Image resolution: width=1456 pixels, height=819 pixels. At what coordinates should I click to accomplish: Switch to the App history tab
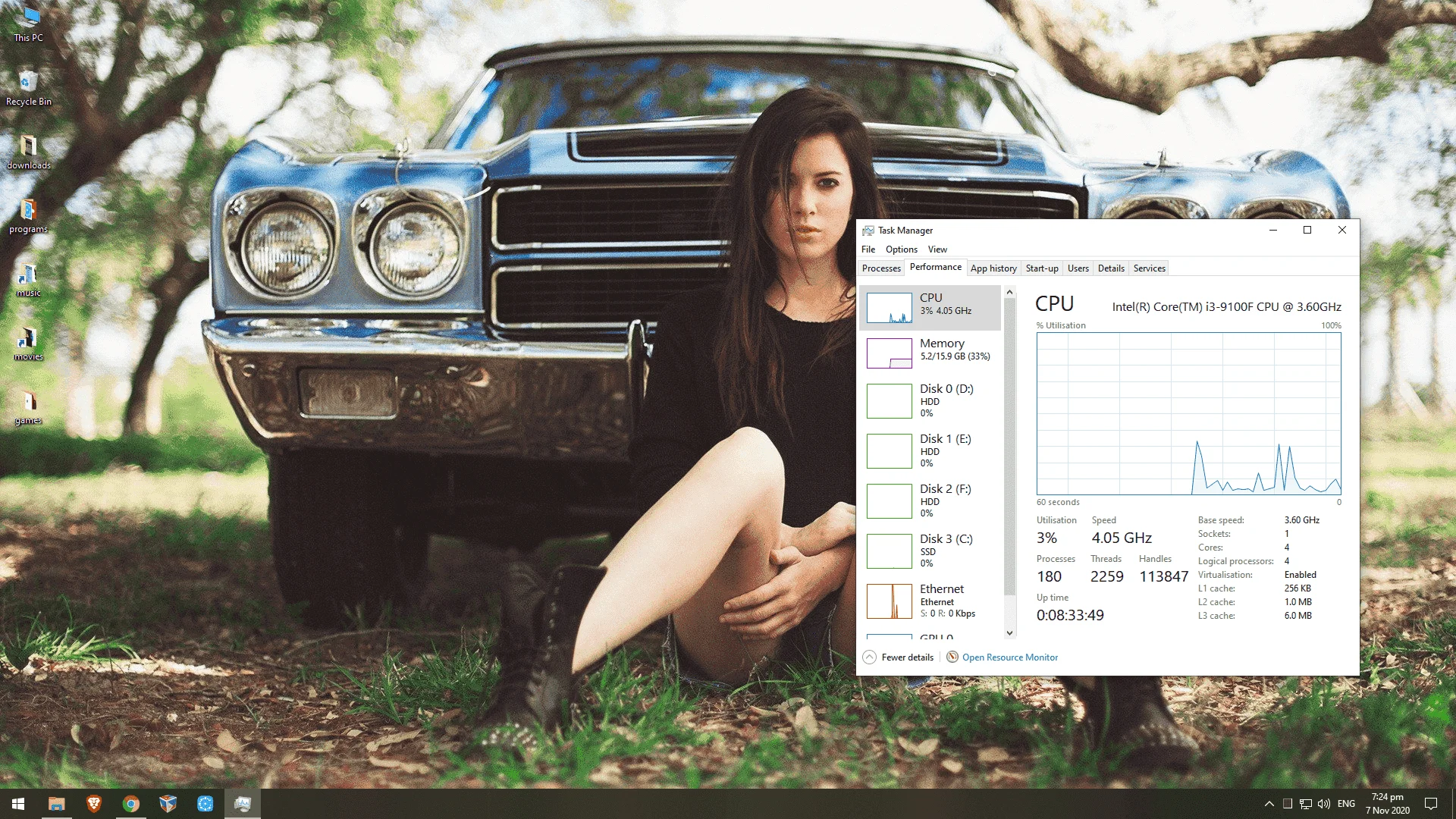[993, 268]
